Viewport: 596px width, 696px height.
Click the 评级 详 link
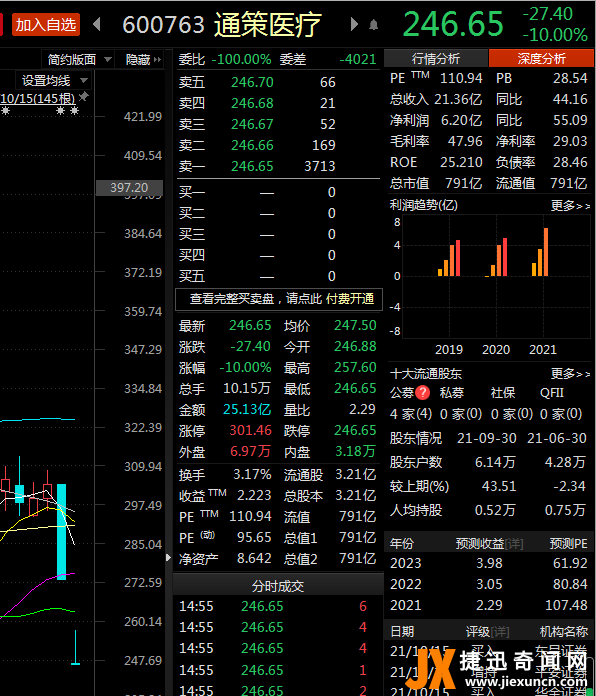point(501,632)
